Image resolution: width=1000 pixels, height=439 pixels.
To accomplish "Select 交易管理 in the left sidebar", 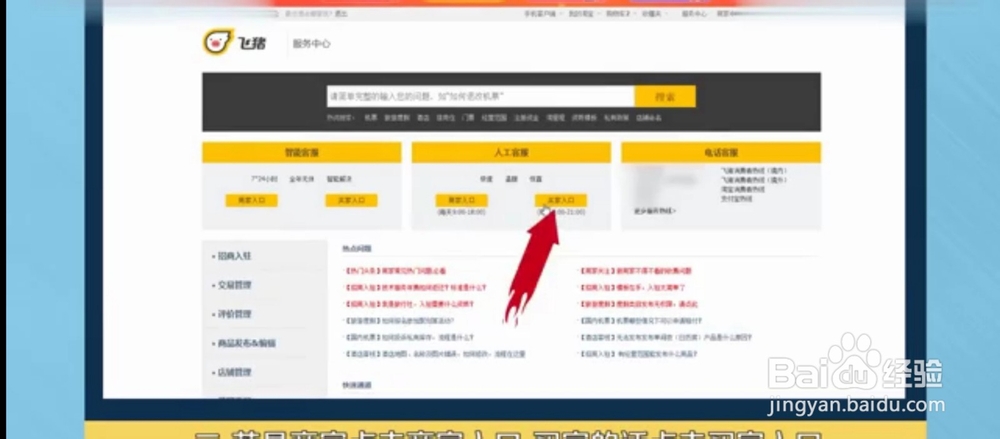I will (x=234, y=285).
